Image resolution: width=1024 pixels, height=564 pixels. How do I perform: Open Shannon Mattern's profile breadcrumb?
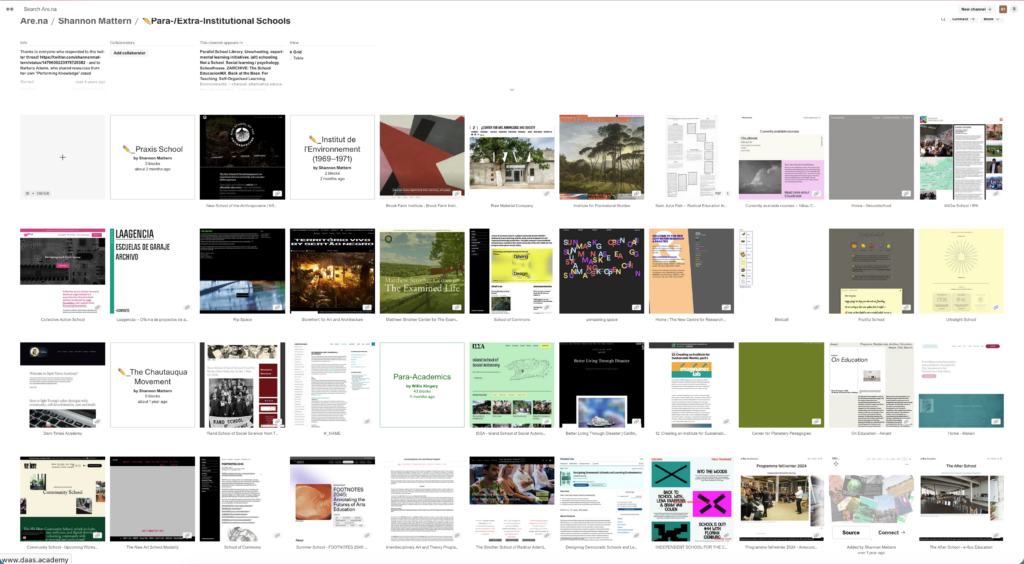95,21
